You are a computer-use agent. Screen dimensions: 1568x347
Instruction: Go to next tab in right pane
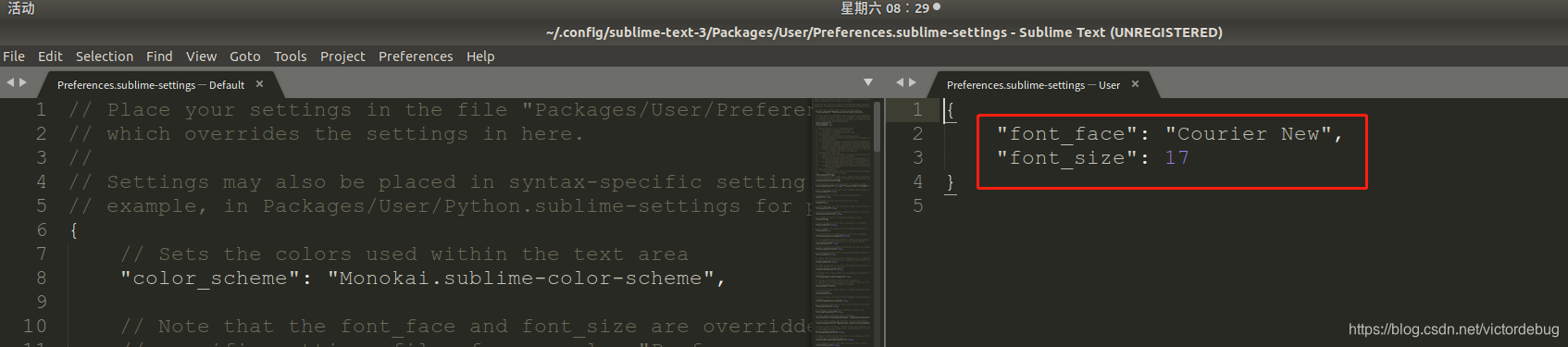(913, 82)
